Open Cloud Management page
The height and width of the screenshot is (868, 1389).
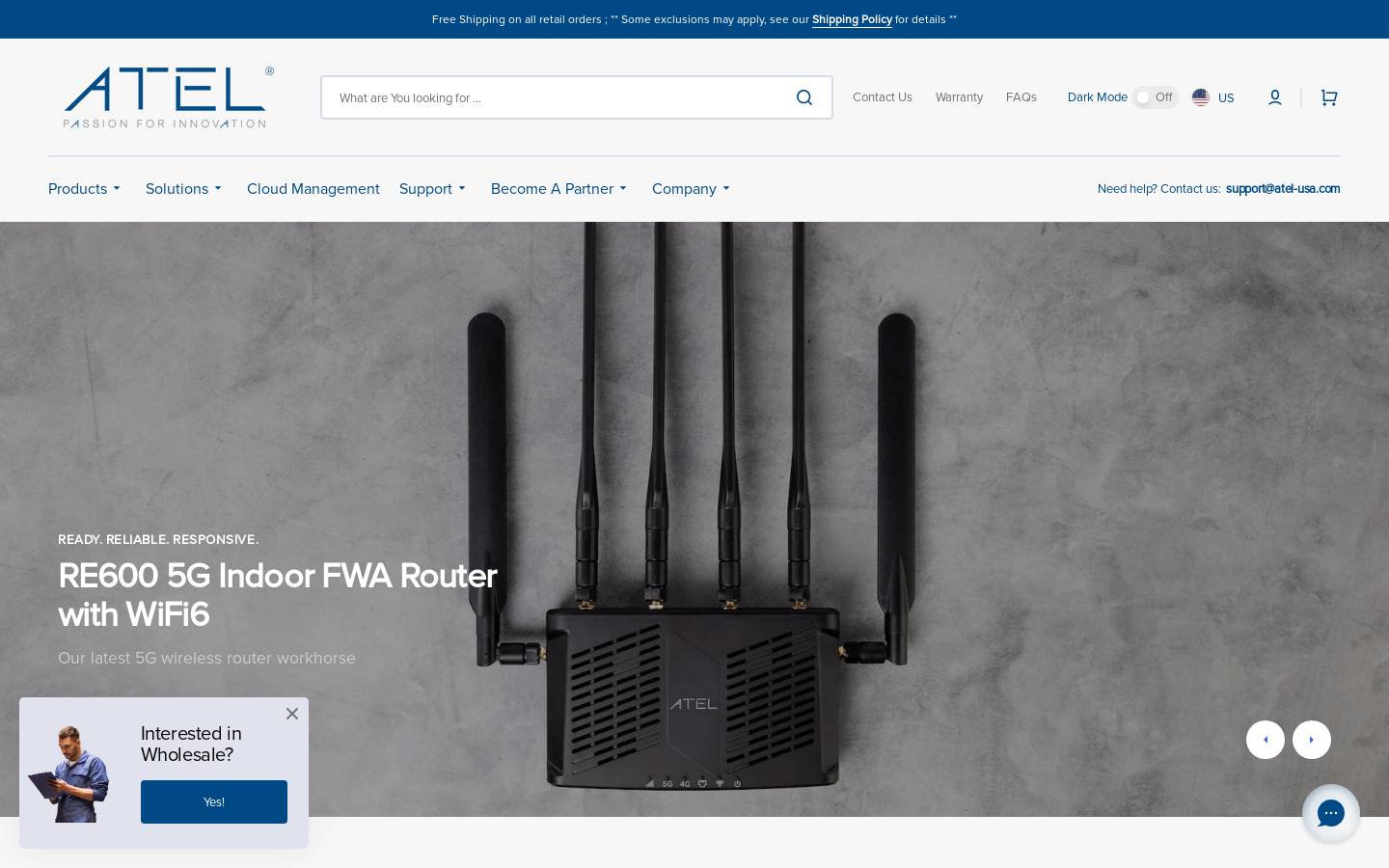coord(313,189)
